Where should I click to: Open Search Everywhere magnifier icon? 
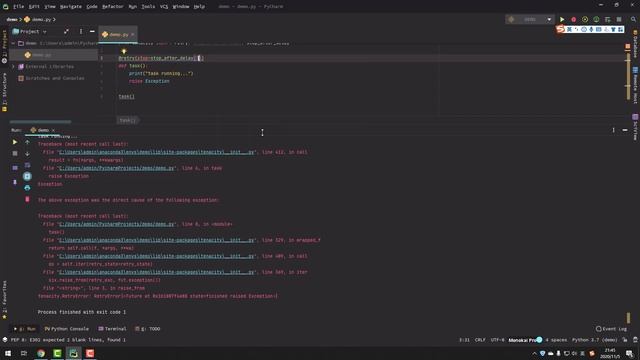point(633,19)
